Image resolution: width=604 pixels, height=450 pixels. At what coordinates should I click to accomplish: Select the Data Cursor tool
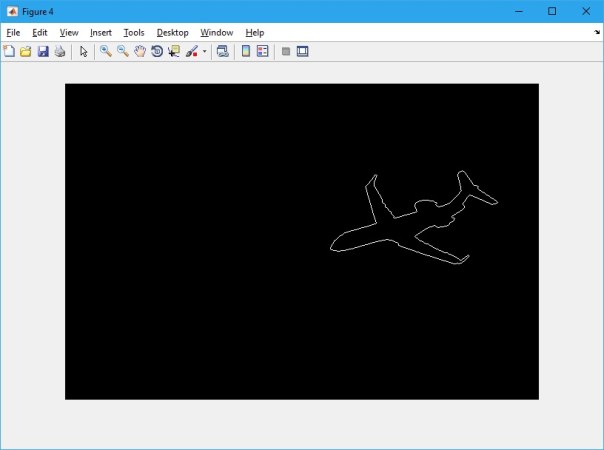tap(174, 51)
